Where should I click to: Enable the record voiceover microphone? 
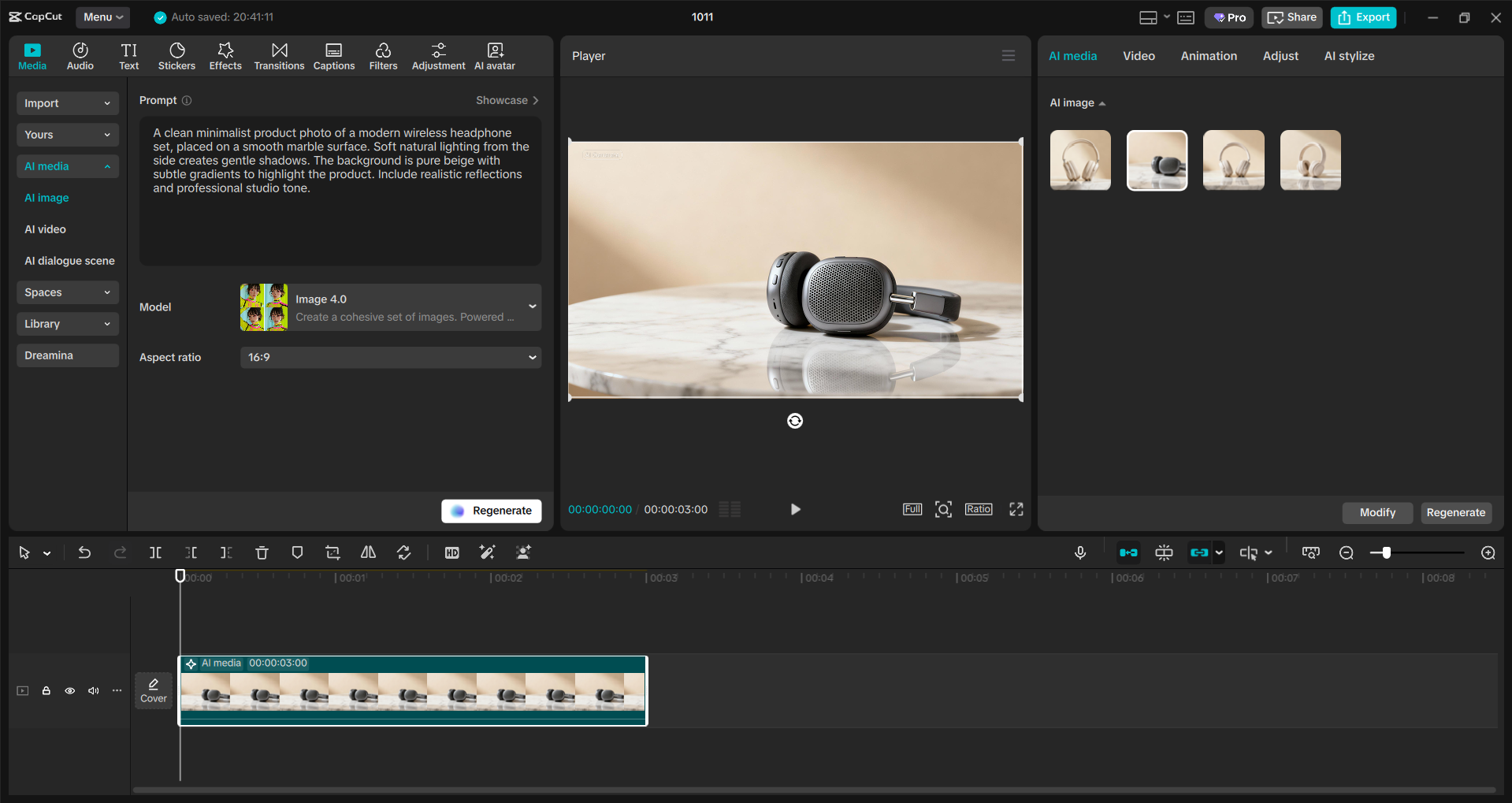pos(1079,552)
